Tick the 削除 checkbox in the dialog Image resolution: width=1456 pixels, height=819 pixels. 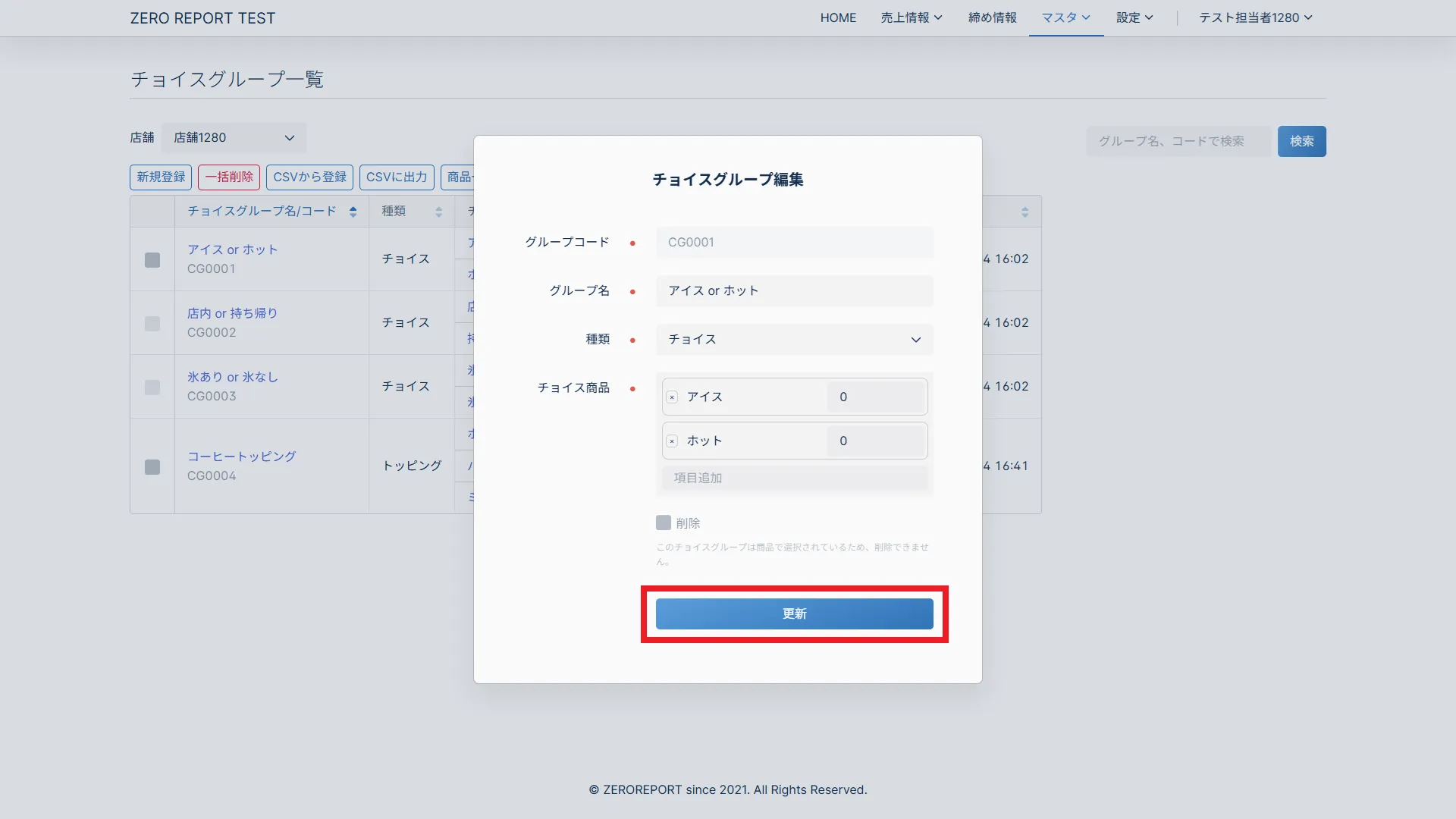coord(664,522)
